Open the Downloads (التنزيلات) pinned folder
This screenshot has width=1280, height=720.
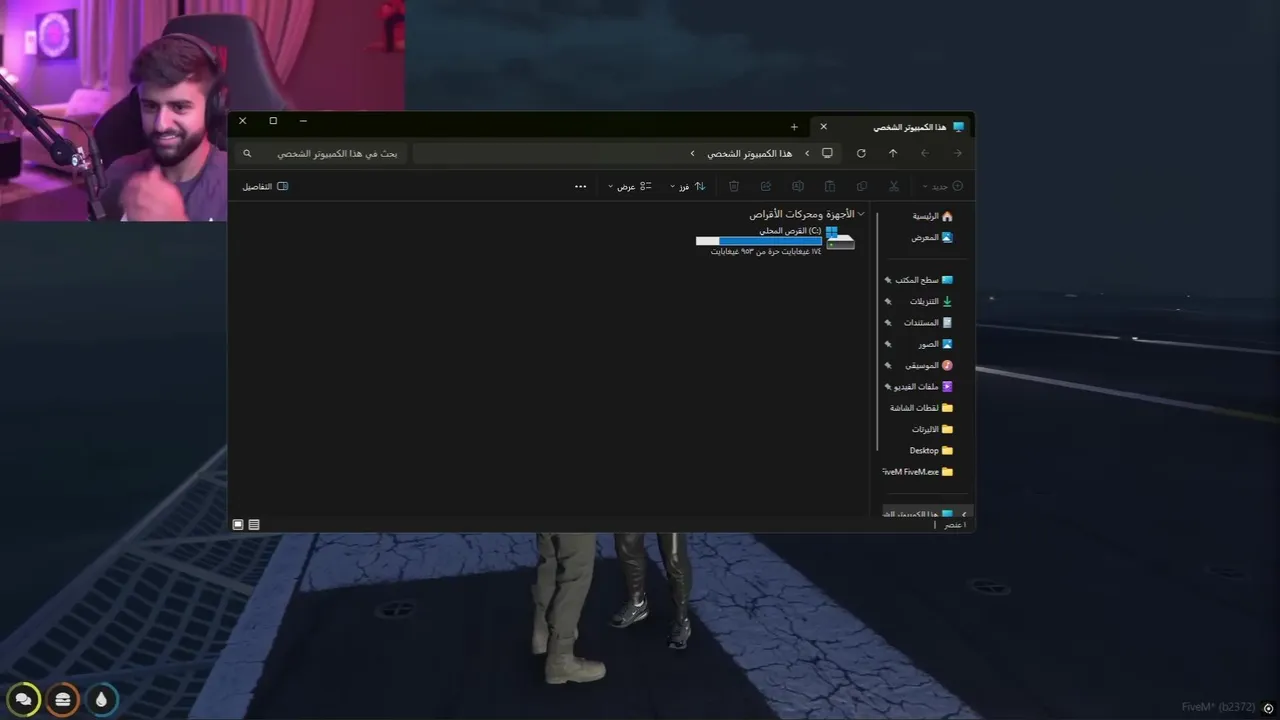coord(931,301)
